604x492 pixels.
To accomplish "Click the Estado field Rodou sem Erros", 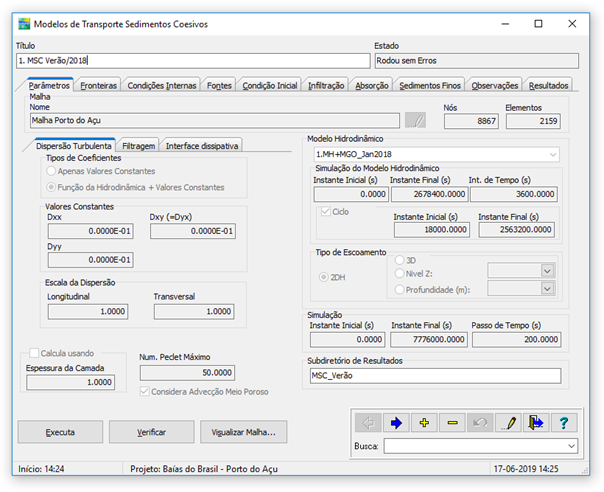I will [477, 61].
